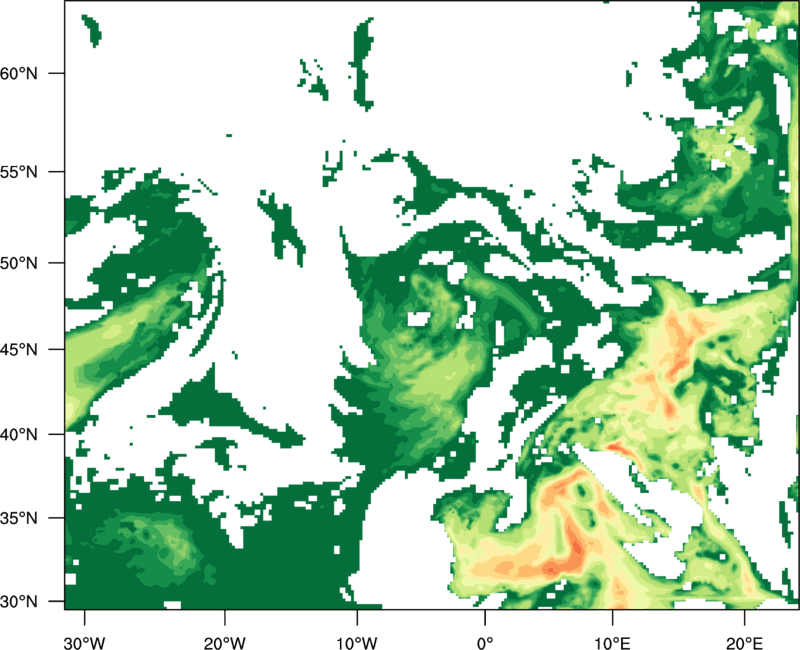Click the 10°W longitude label
Screen dimensions: 800x650
357,643
